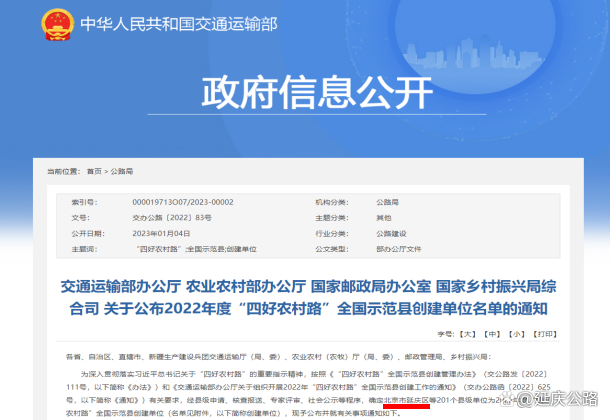Image resolution: width=610 pixels, height=420 pixels.
Task: Click the 公开日期 label
Action: point(88,233)
